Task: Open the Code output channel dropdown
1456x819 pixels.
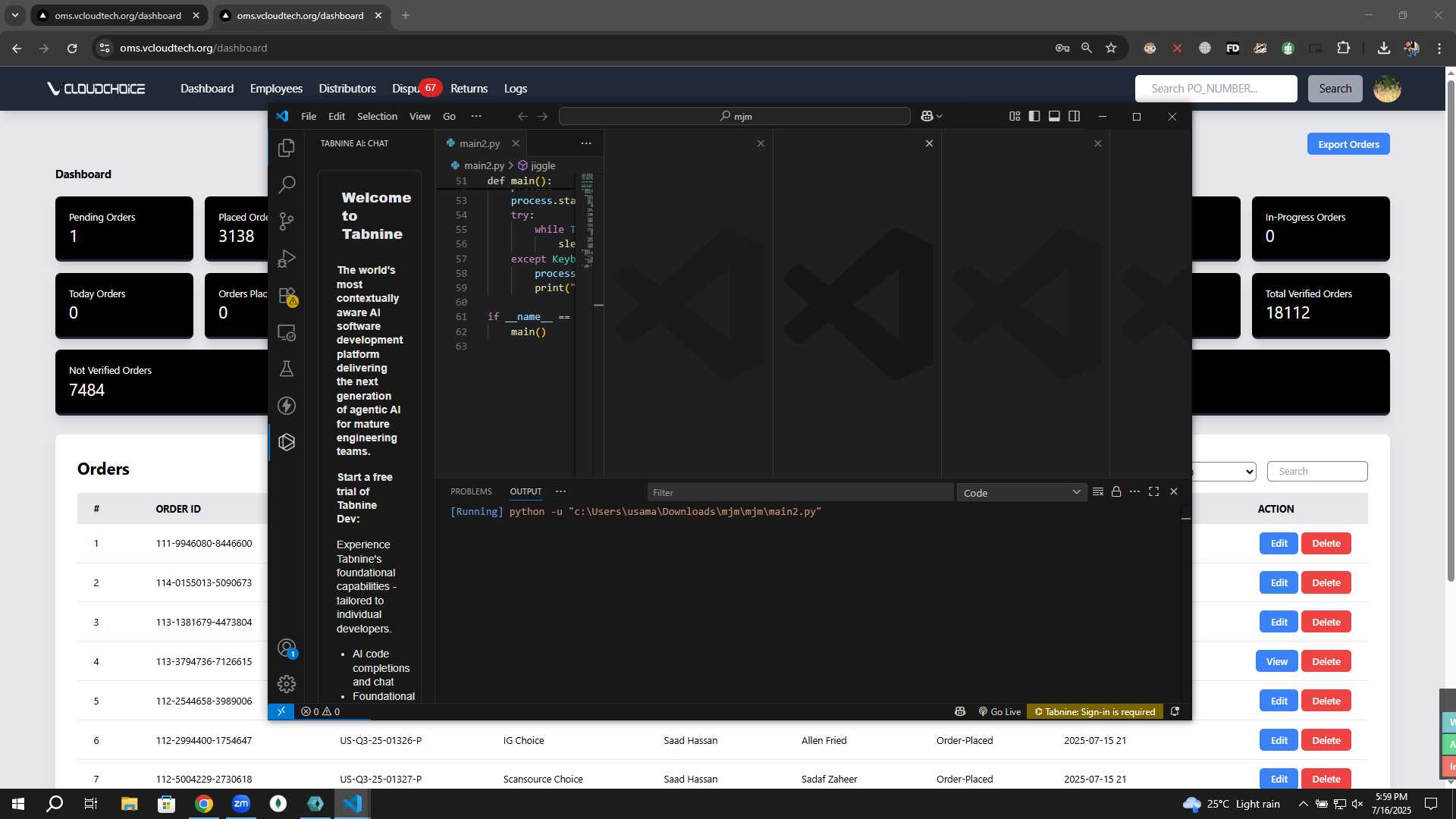Action: [x=1021, y=493]
